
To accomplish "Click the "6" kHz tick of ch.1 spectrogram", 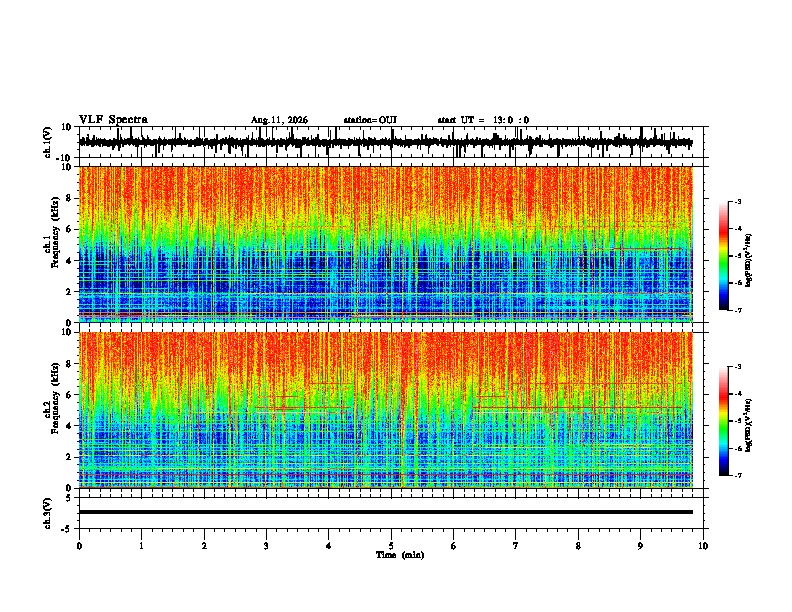I will click(69, 229).
